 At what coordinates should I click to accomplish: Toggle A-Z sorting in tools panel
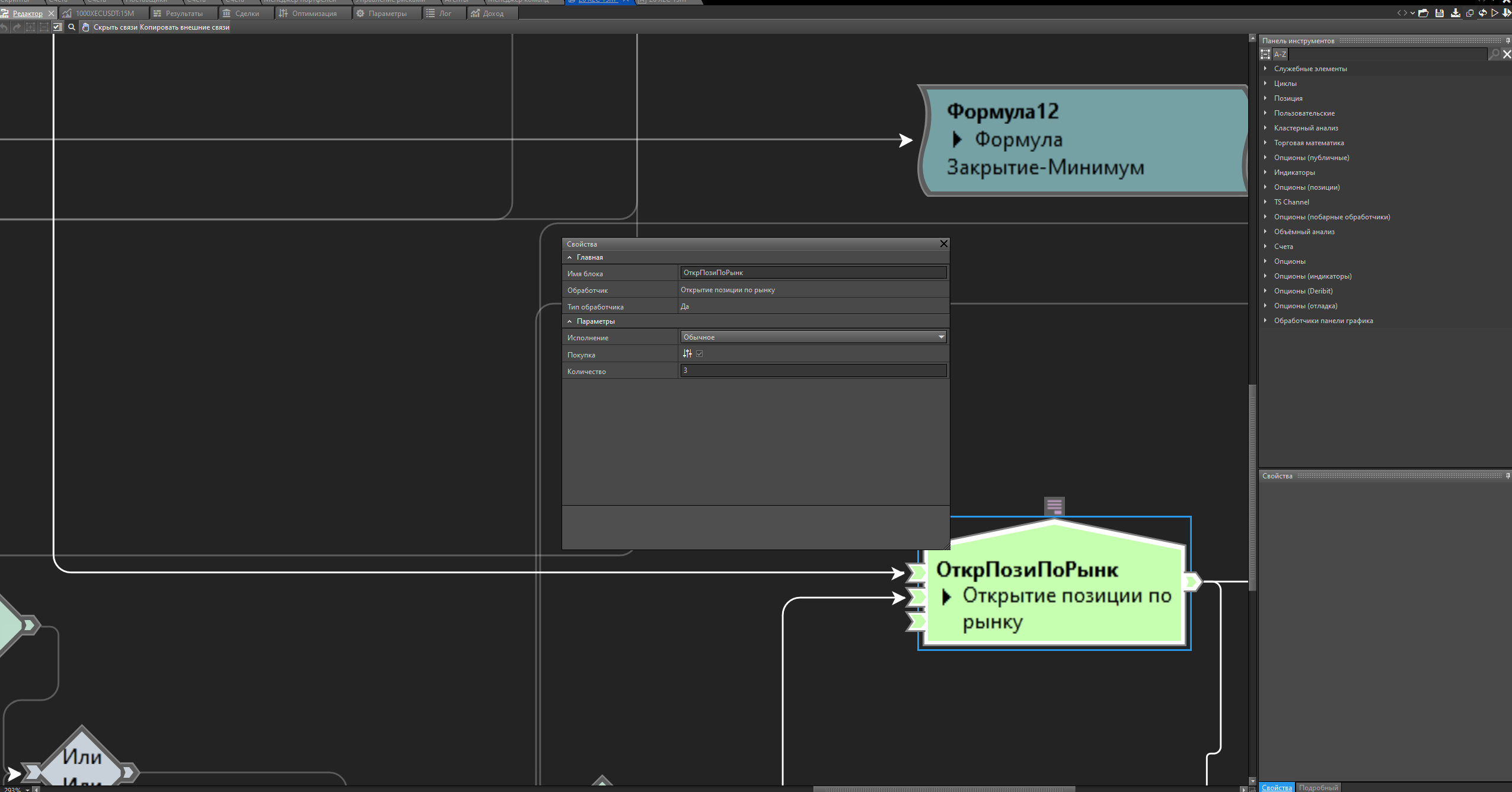(x=1280, y=54)
